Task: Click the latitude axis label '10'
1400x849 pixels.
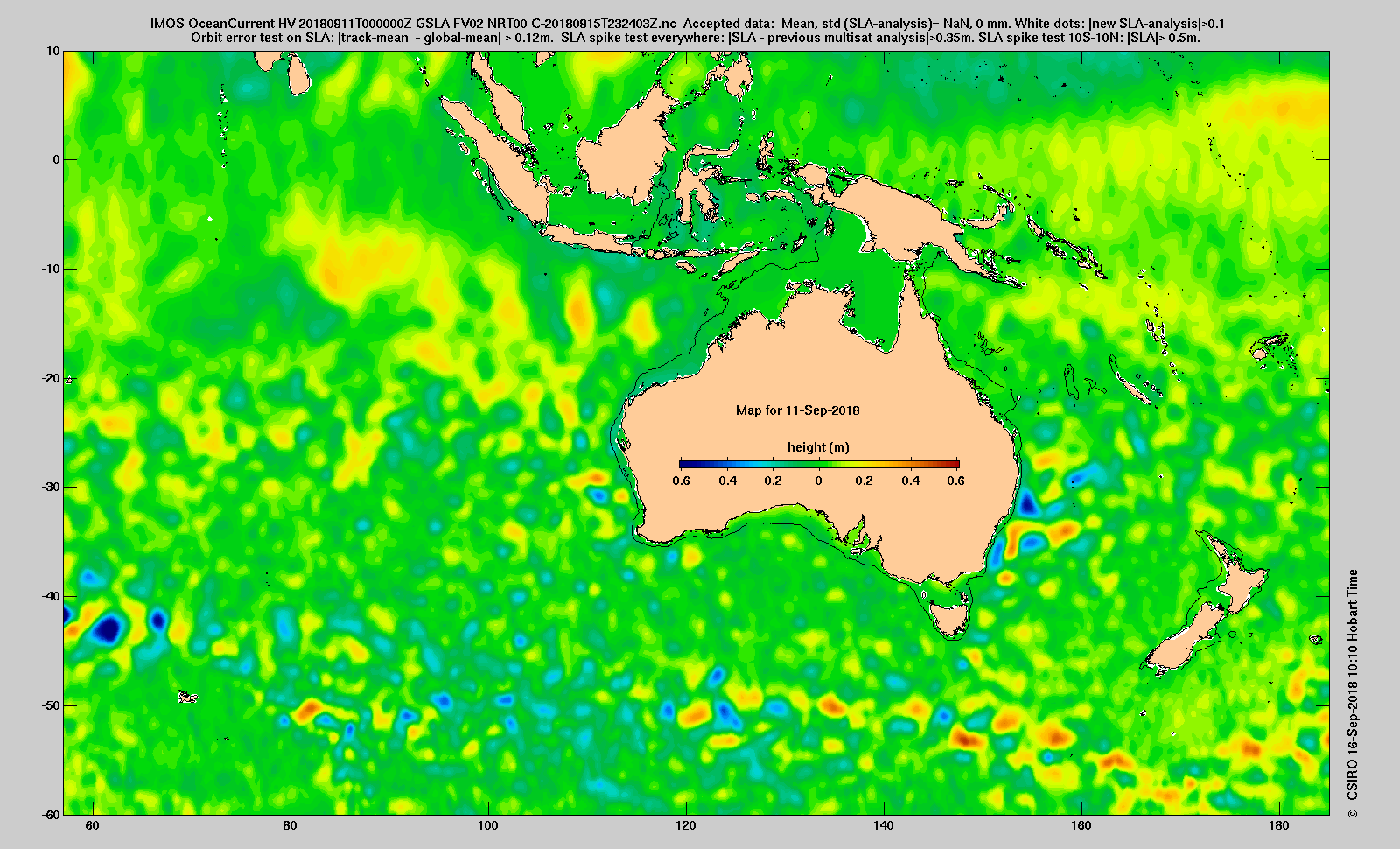Action: pyautogui.click(x=53, y=51)
